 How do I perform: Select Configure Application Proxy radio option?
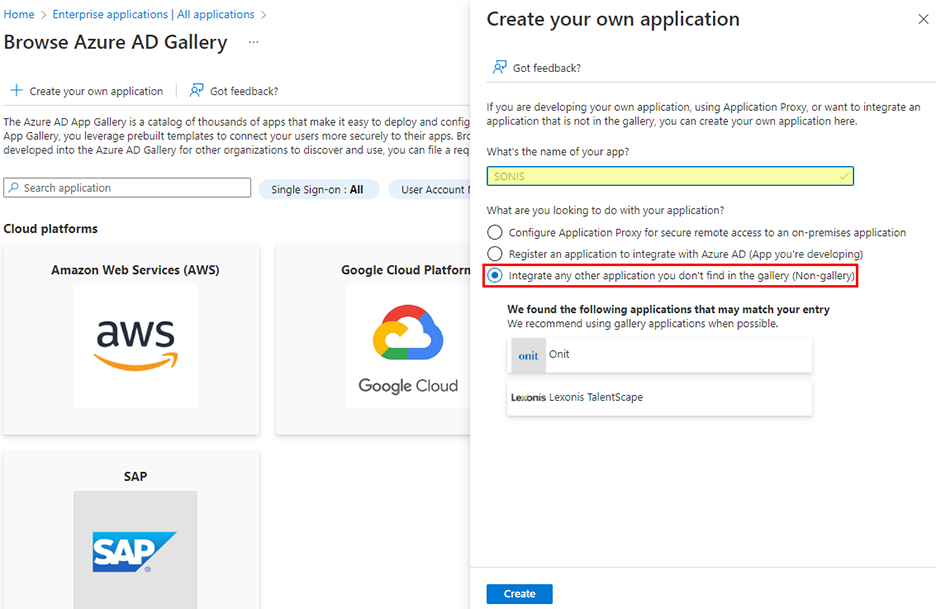[495, 233]
